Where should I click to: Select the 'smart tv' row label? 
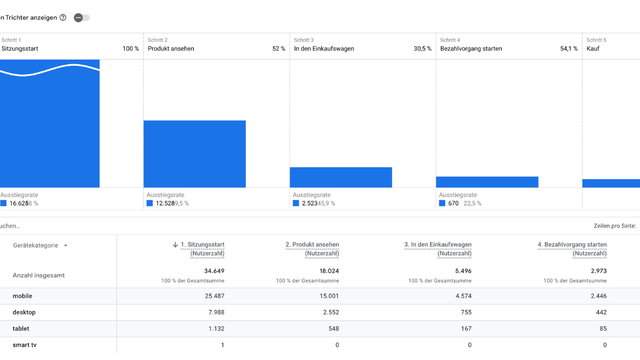[24, 345]
